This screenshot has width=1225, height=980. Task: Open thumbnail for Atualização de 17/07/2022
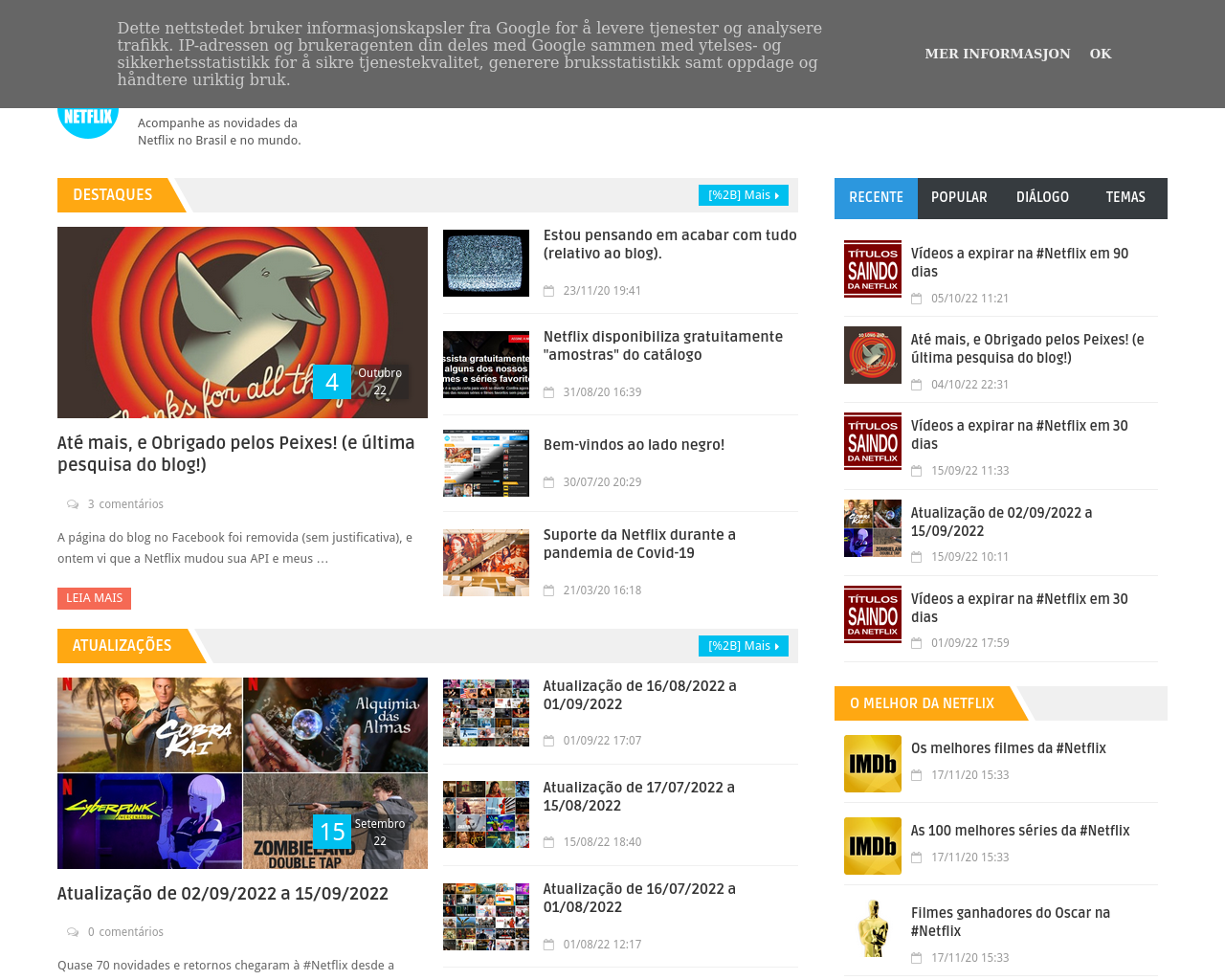[x=486, y=814]
